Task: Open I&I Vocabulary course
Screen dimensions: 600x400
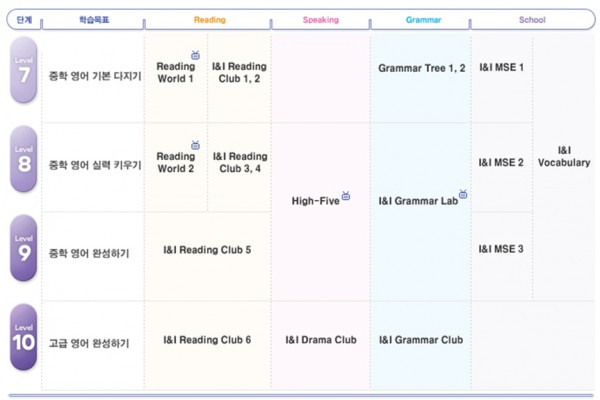Action: click(564, 157)
